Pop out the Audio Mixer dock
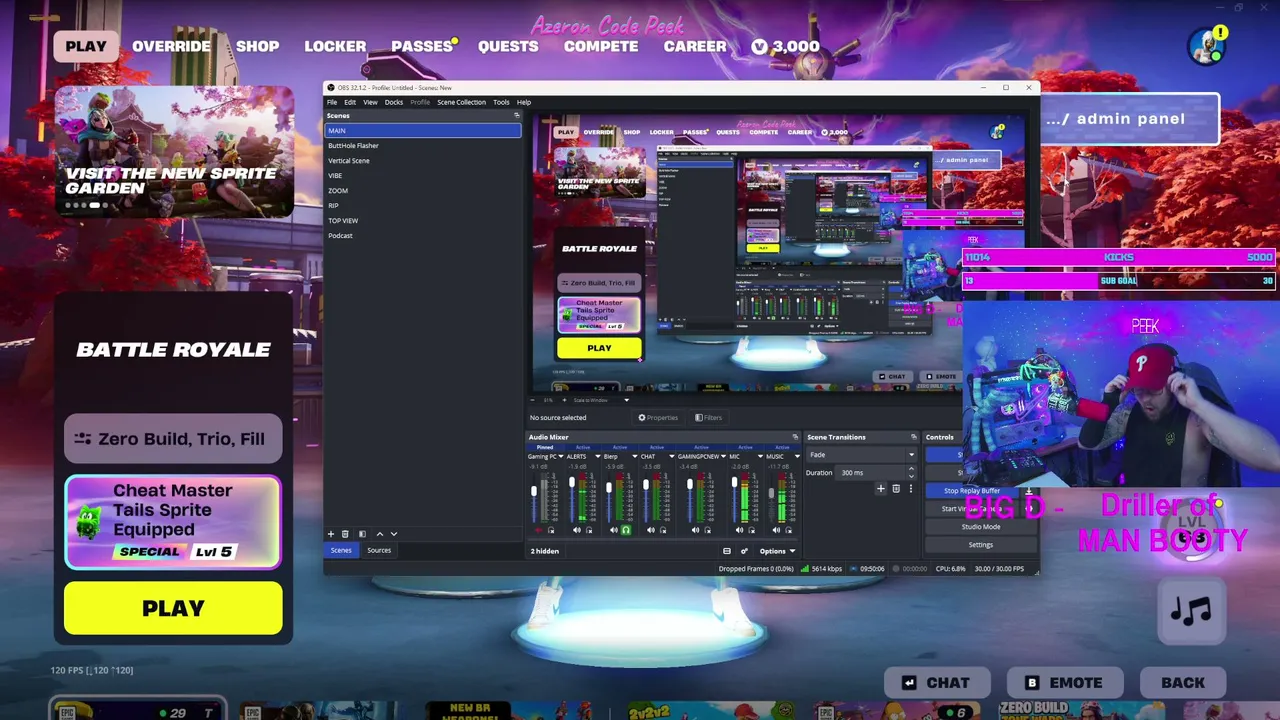Viewport: 1280px width, 720px height. coord(795,437)
